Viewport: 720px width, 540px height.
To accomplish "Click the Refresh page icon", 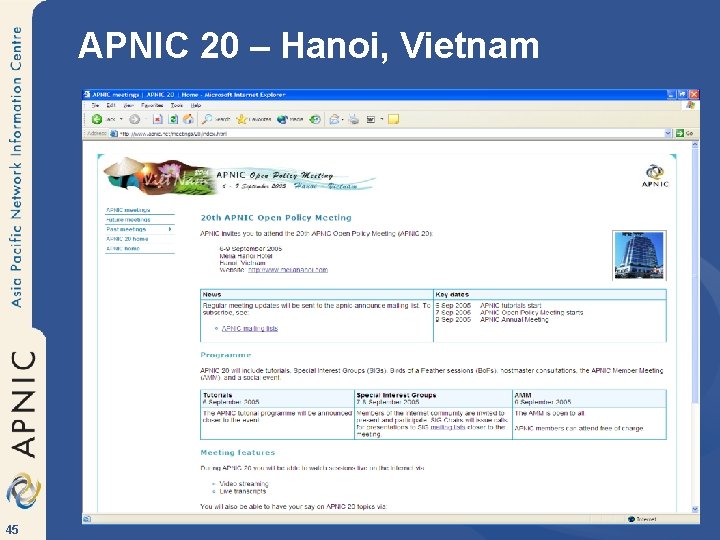I will [x=173, y=119].
